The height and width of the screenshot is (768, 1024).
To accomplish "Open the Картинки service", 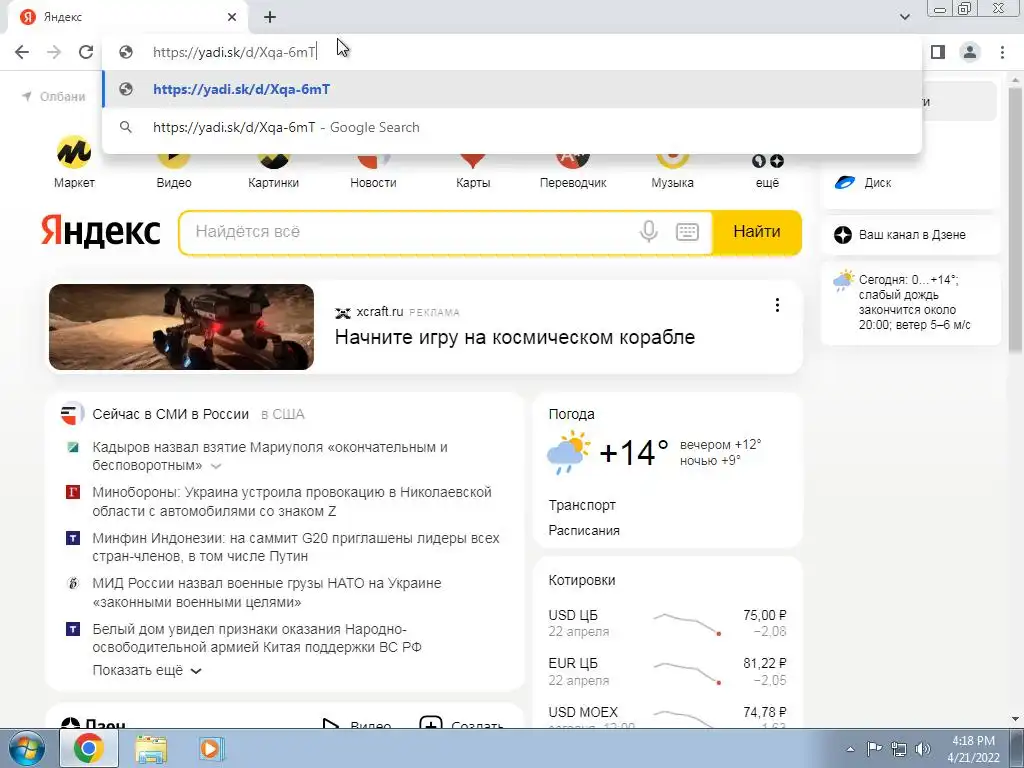I will pos(273,171).
